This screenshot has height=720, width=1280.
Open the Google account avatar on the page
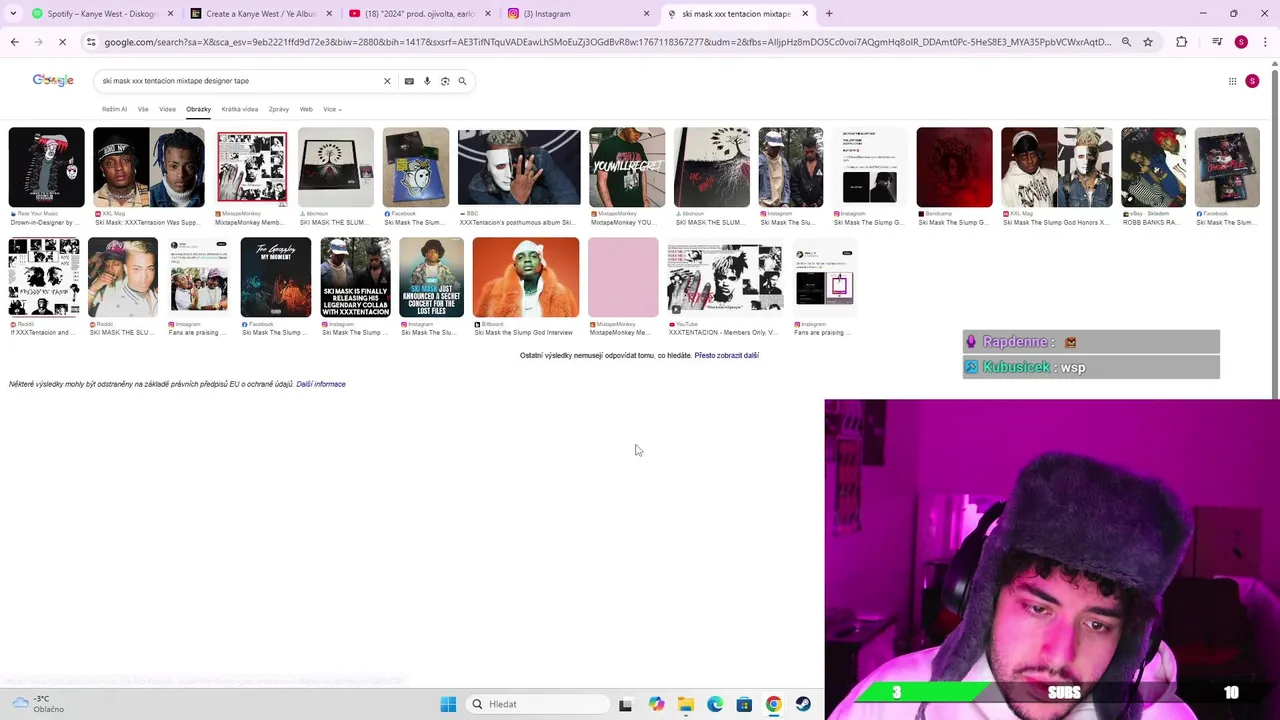pyautogui.click(x=1252, y=81)
